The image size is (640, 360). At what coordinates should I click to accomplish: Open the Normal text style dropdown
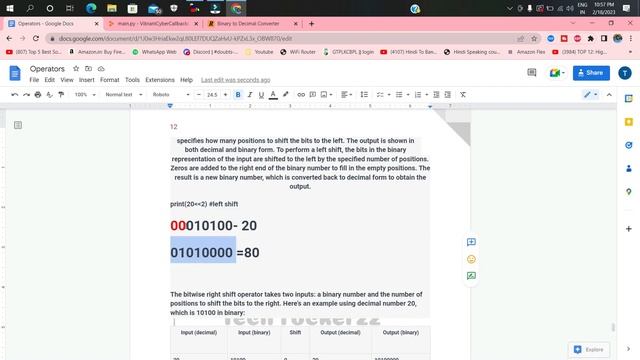124,95
